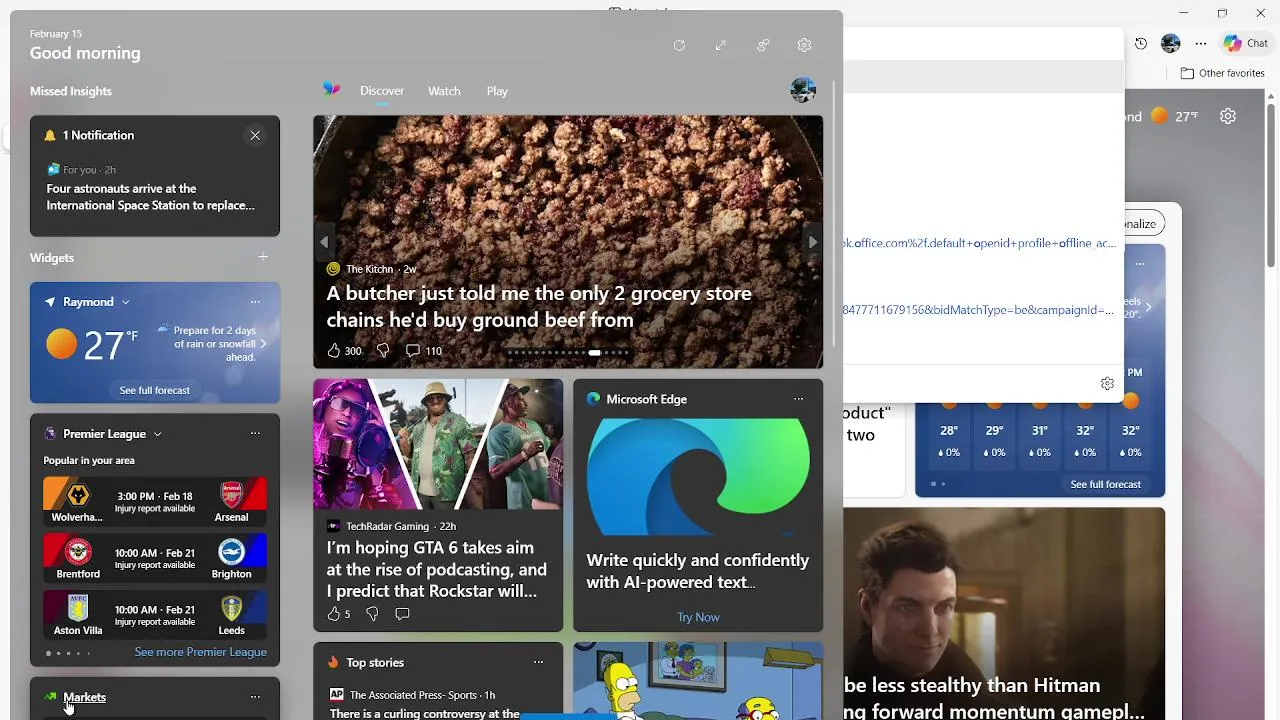Open Aston Villa vs Leeds match
This screenshot has width=1280, height=720.
coord(155,614)
